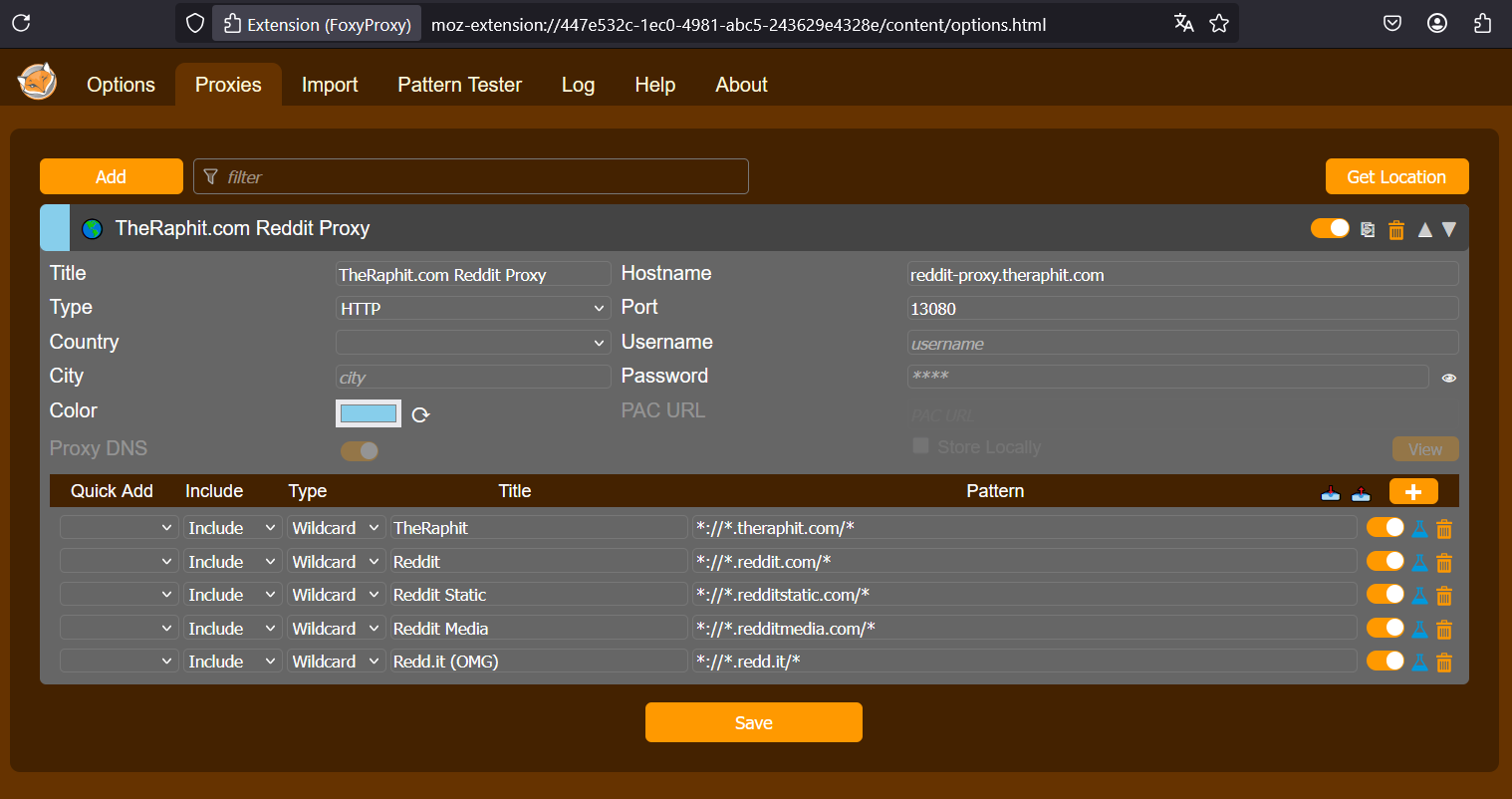Open the blue color swatch picker

point(369,413)
